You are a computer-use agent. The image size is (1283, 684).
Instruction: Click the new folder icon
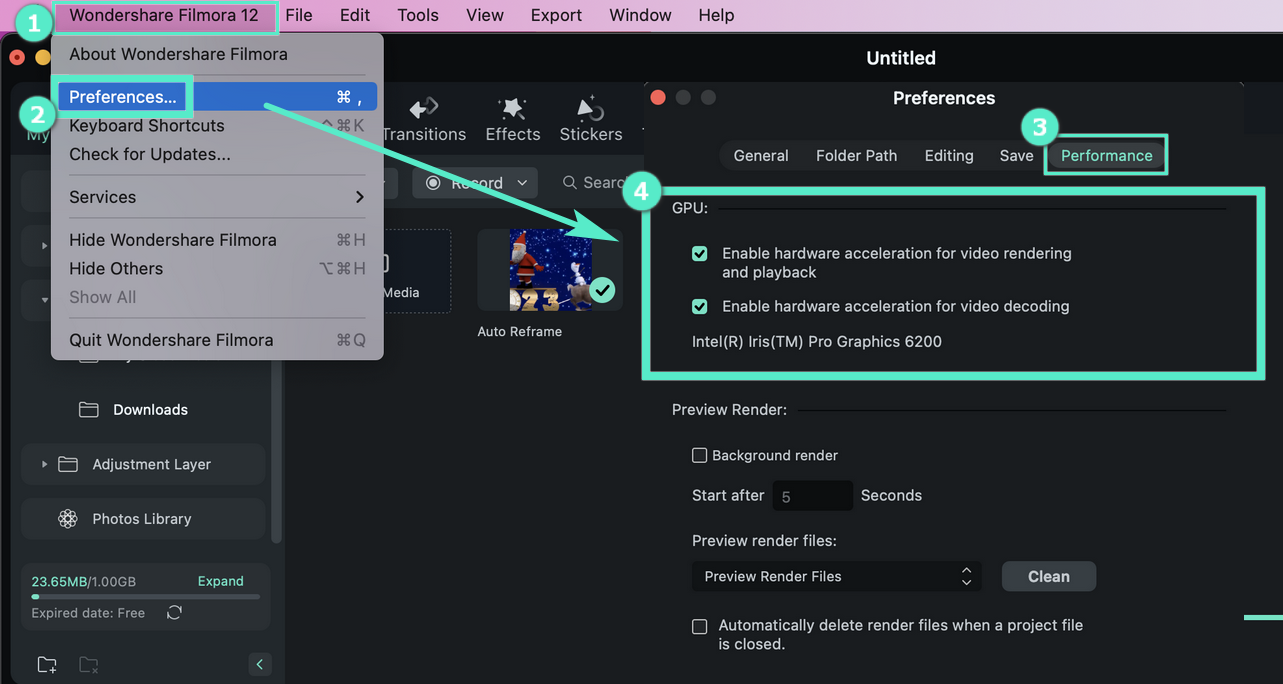click(47, 664)
